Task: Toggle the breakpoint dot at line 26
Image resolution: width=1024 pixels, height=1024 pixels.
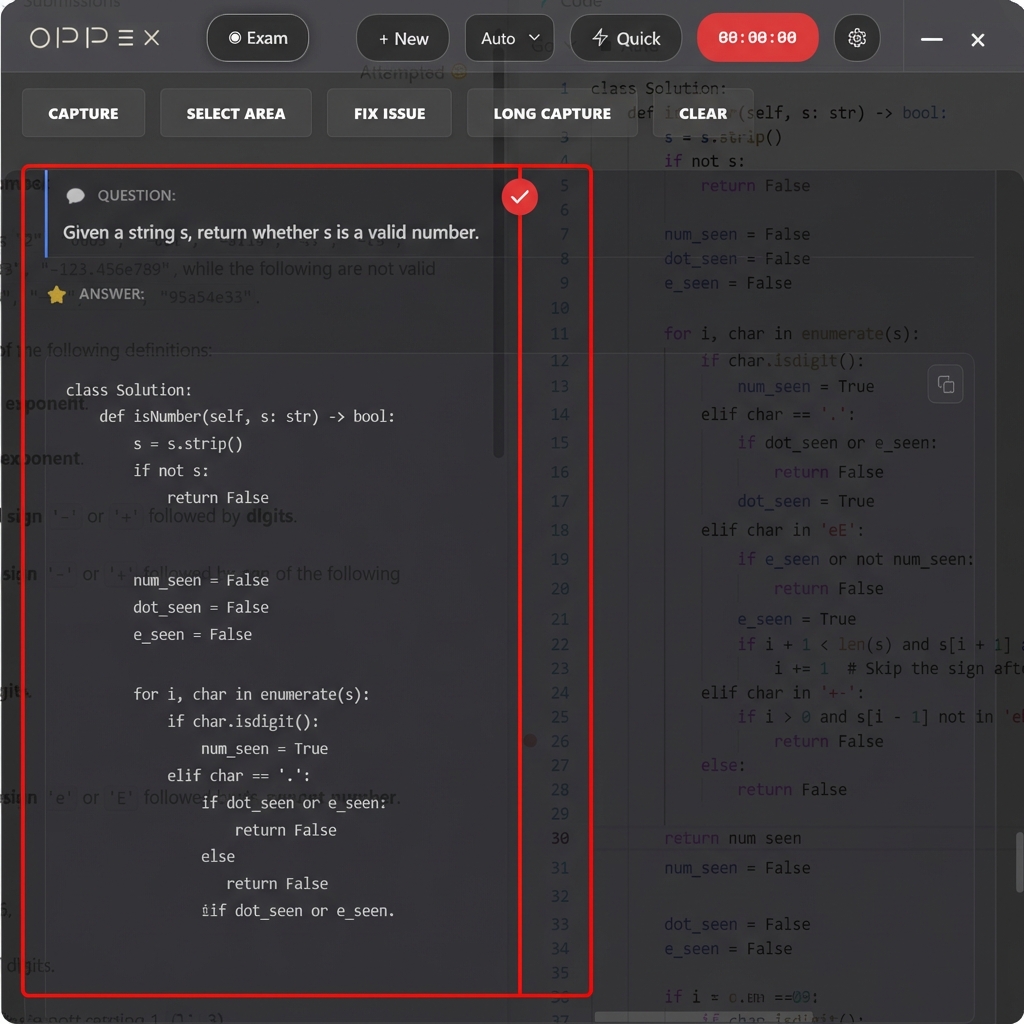Action: pyautogui.click(x=530, y=741)
